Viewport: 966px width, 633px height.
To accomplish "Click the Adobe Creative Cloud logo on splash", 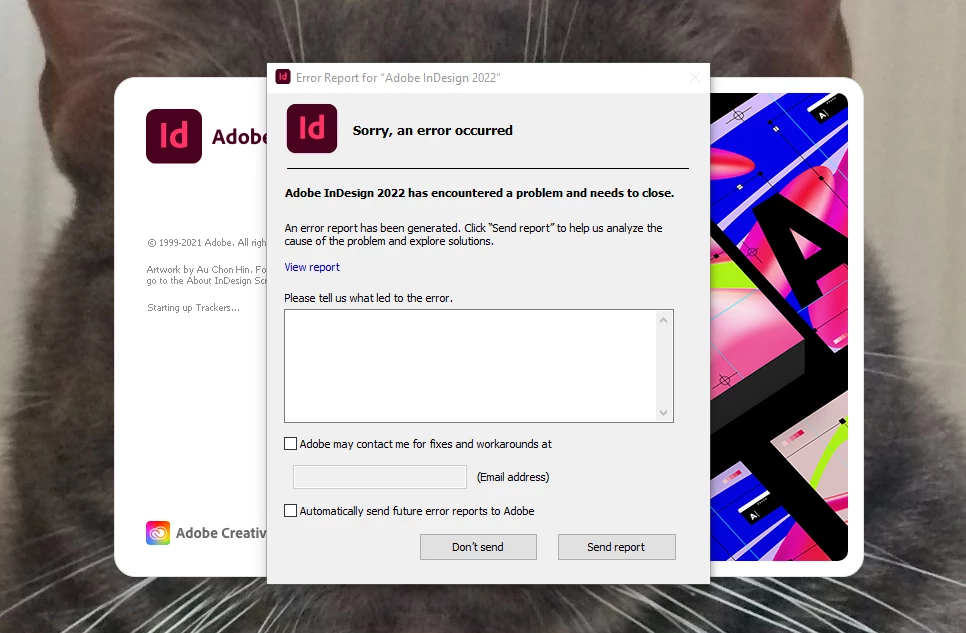I will point(158,533).
